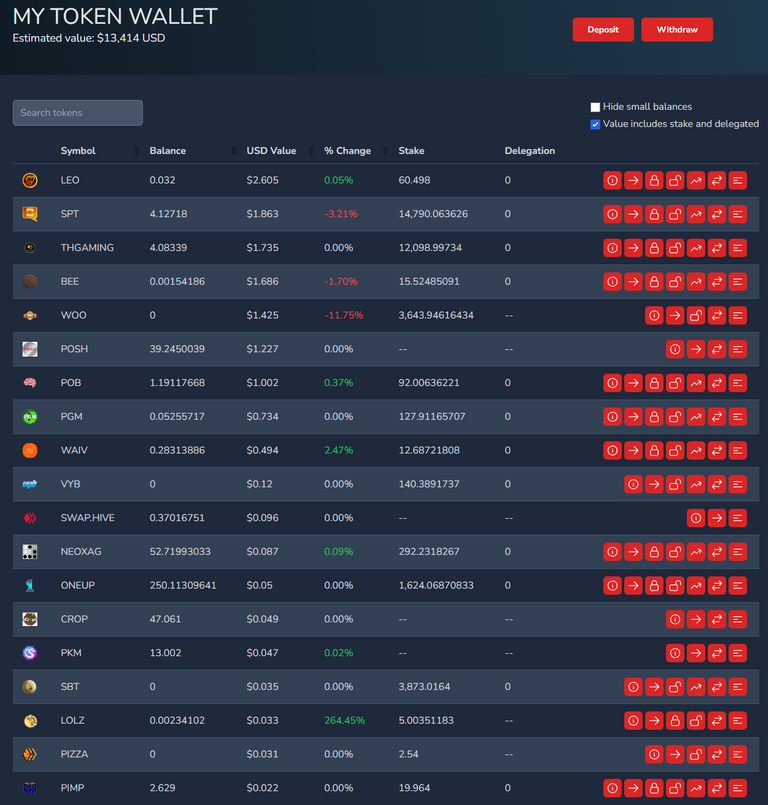Click the NEOXAG dice token logo
768x805 pixels.
click(x=30, y=551)
